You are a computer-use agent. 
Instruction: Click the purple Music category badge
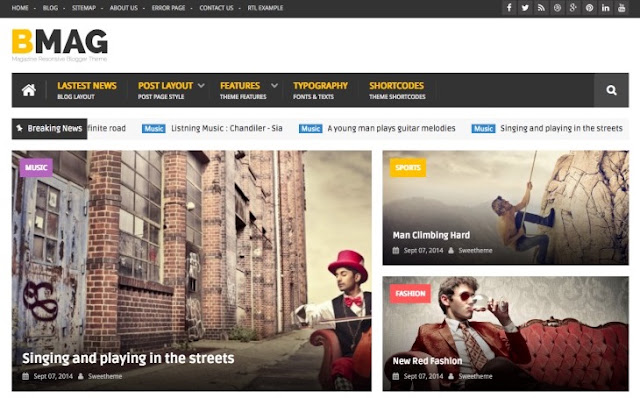[36, 167]
